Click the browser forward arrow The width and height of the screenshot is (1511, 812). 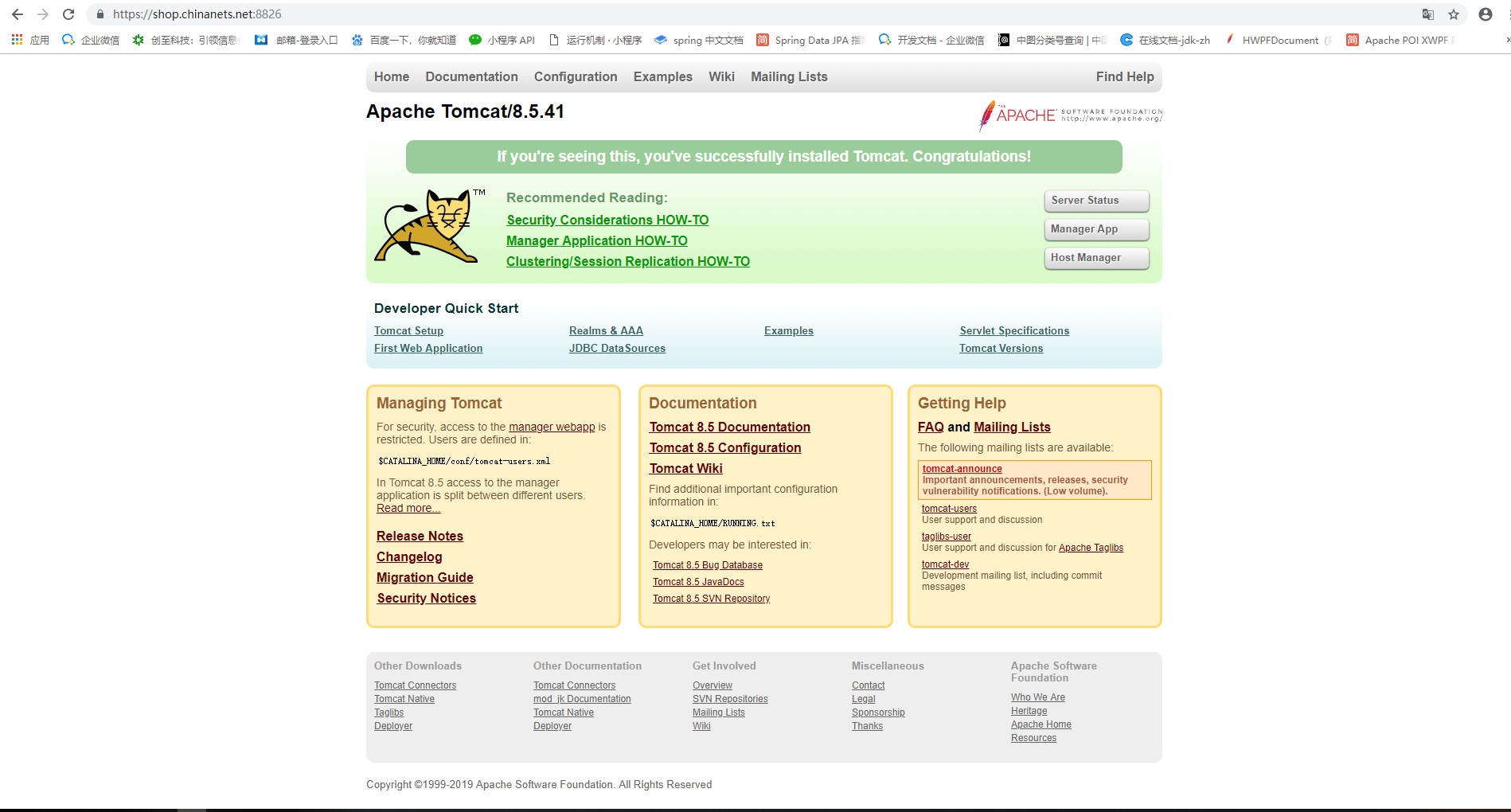pos(43,14)
